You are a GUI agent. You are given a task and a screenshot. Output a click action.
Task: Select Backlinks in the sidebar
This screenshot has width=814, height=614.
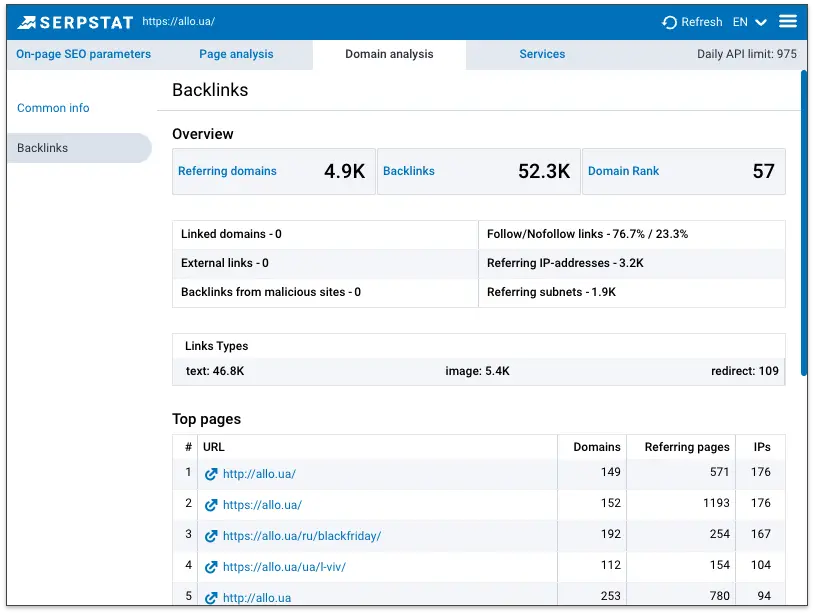pos(42,147)
